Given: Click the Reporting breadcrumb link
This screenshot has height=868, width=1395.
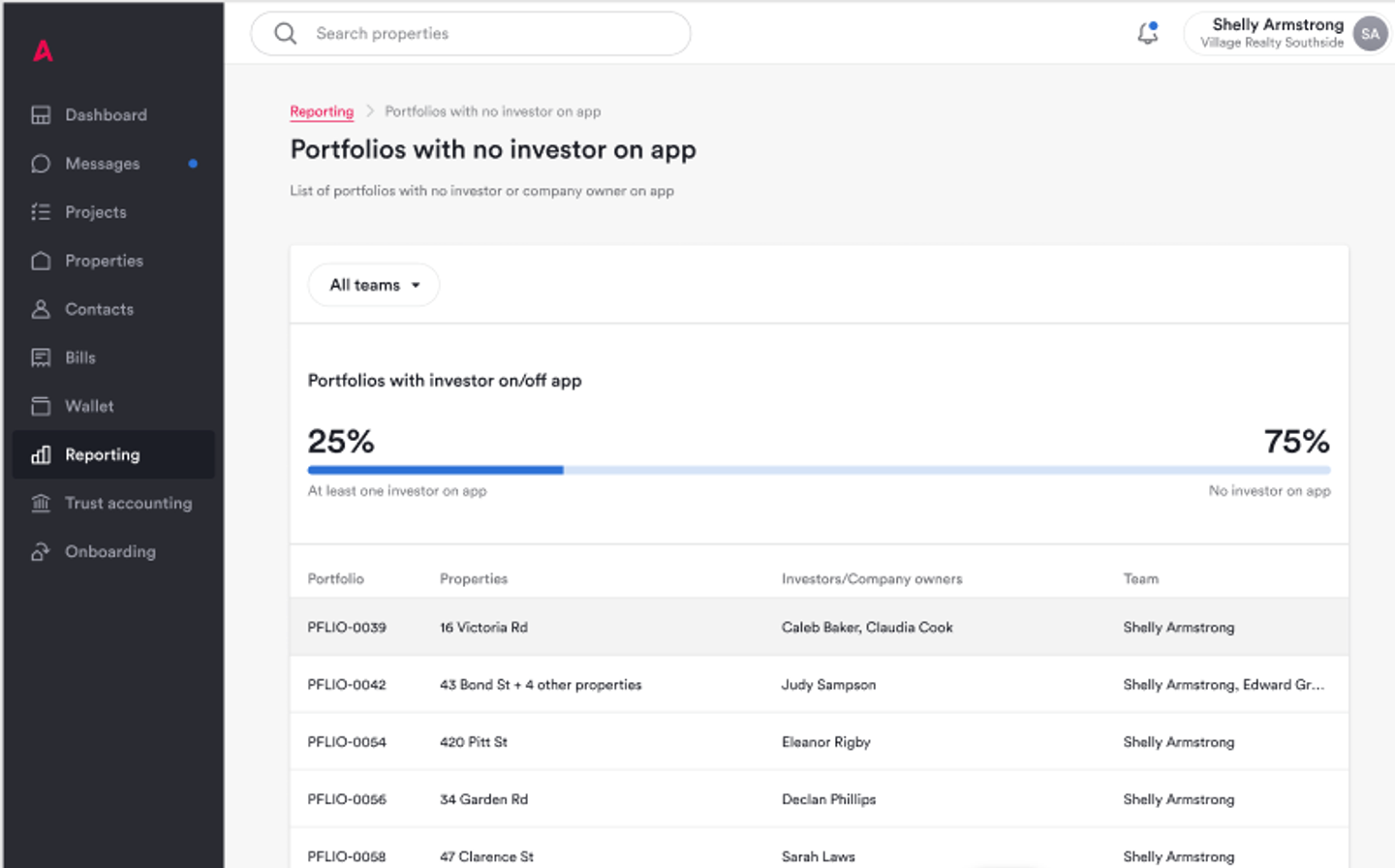Looking at the screenshot, I should click(322, 111).
